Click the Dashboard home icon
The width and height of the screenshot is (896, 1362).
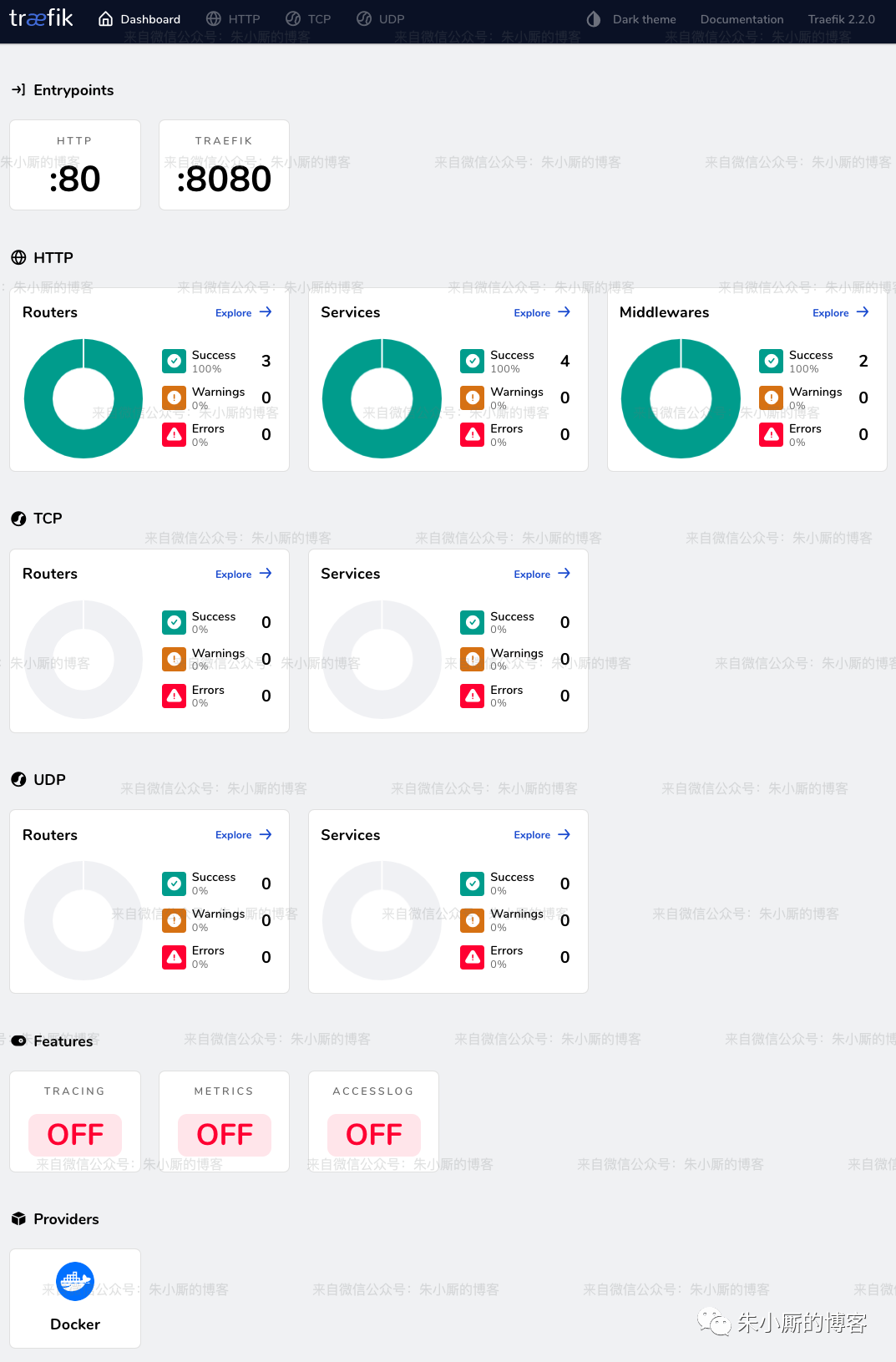106,19
